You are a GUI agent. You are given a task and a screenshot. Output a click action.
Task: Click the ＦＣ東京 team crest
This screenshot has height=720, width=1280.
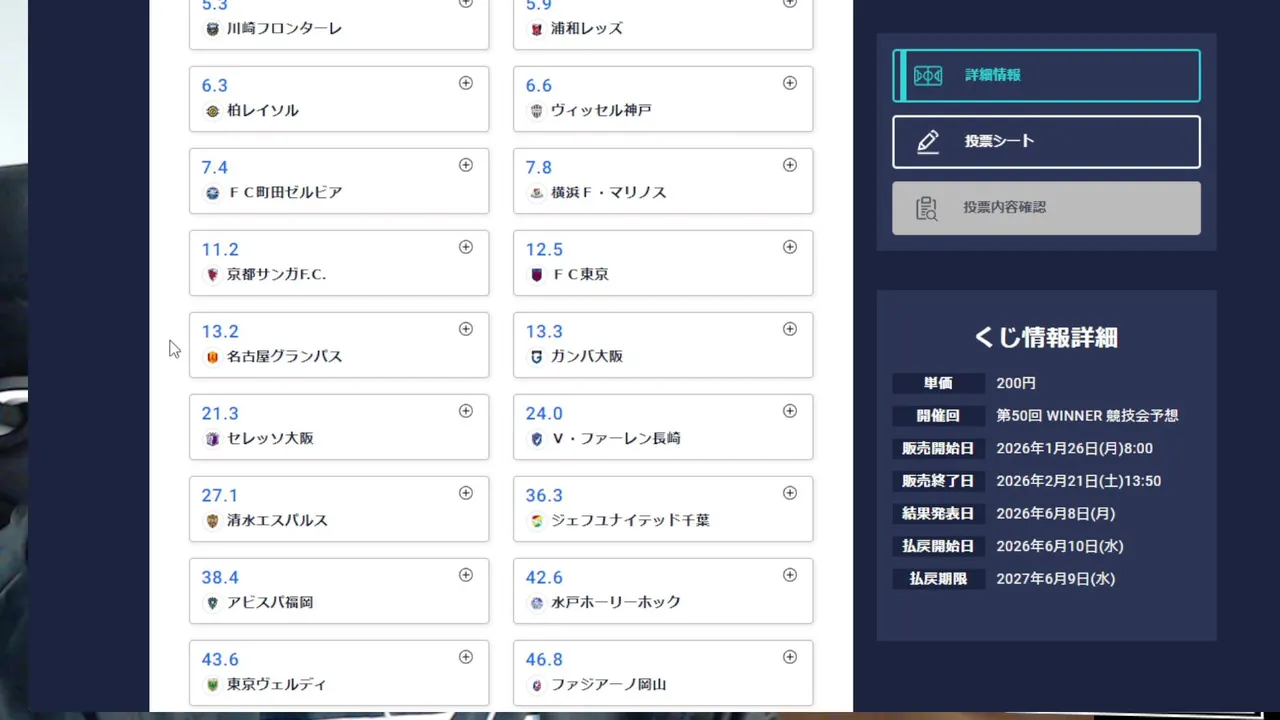pyautogui.click(x=537, y=275)
